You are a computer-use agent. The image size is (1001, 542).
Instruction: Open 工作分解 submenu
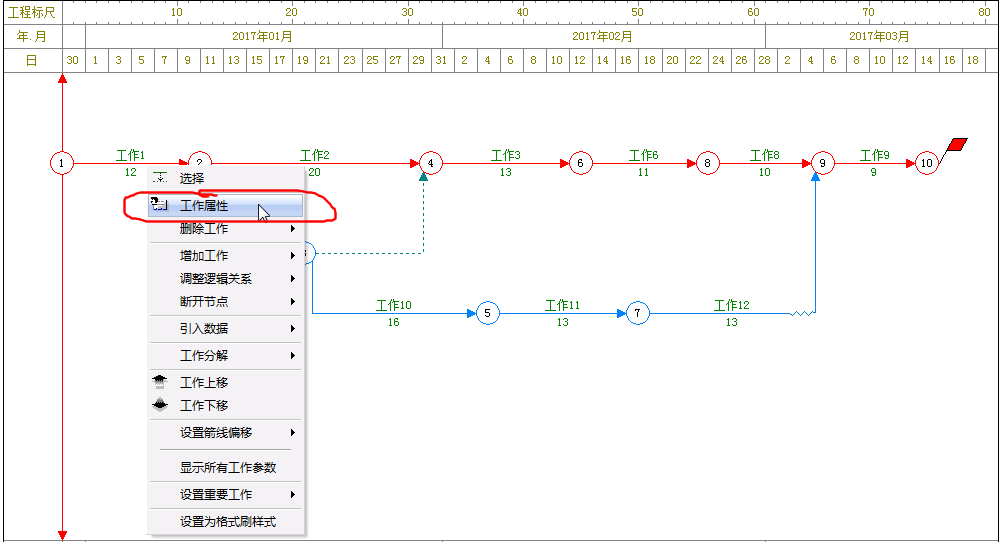tap(225, 356)
